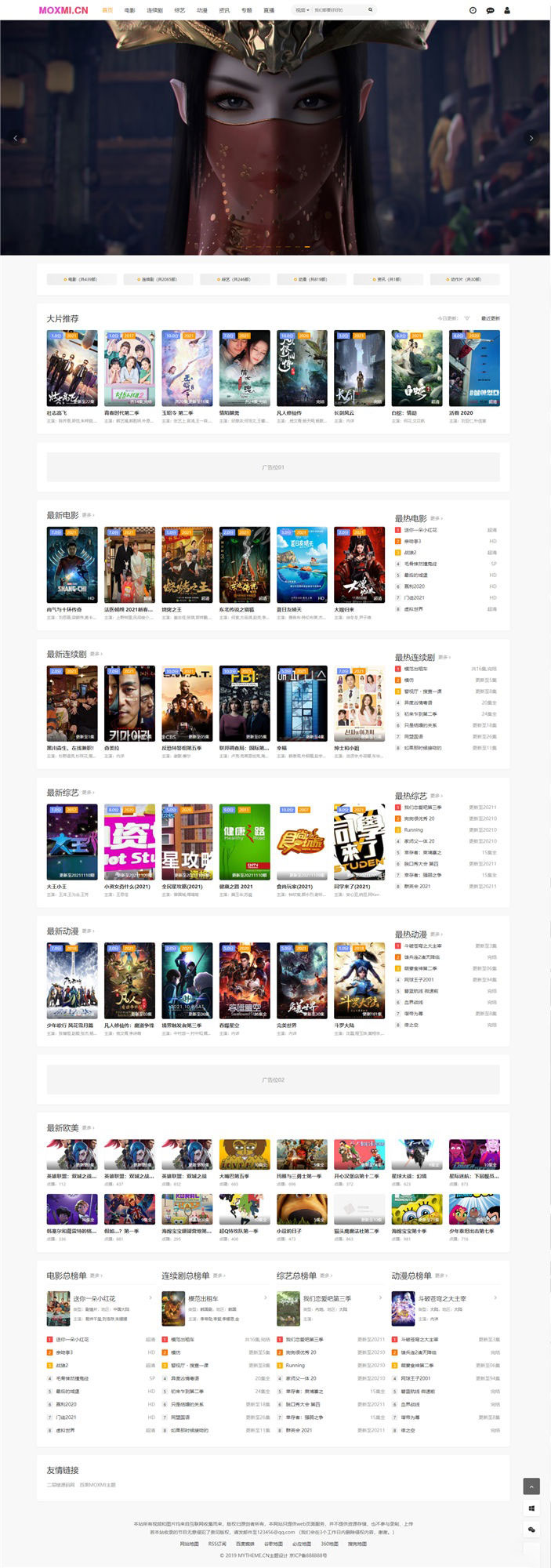Viewport: 551px width, 1568px height.
Task: Click the 最近更新 link in 大片推荐
Action: (491, 318)
